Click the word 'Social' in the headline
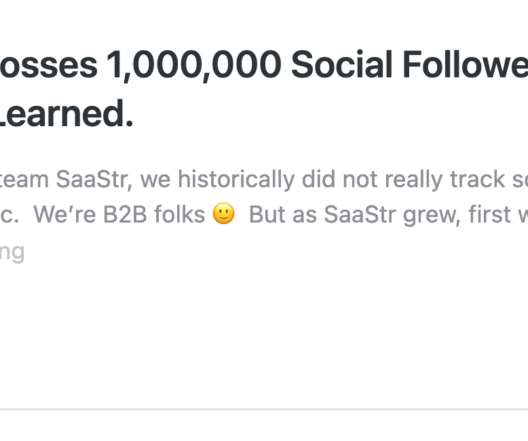The height and width of the screenshot is (441, 528). pos(342,64)
